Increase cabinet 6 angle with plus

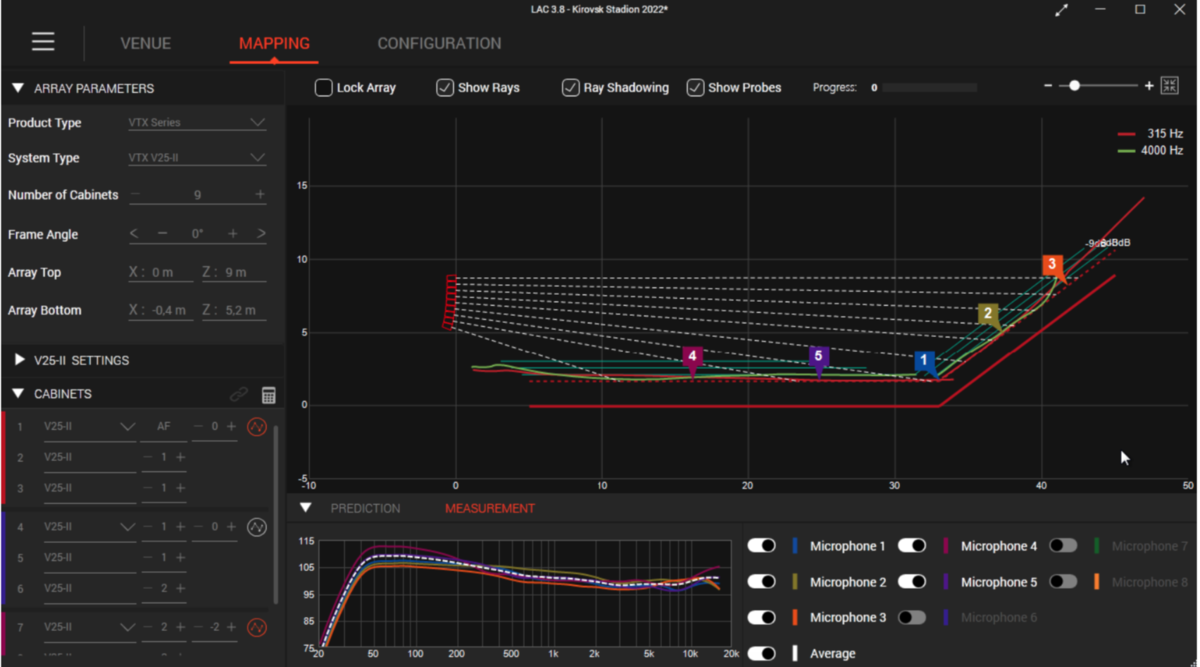coord(180,588)
